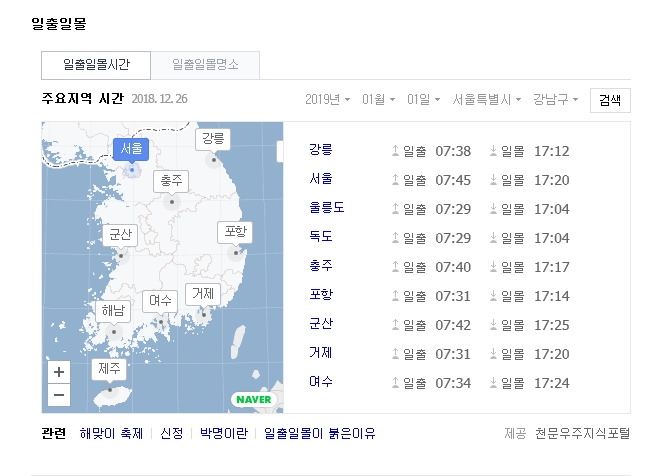Switch to the 일출일몰명소 tab
Viewport: 662px width, 476px height.
click(x=205, y=65)
